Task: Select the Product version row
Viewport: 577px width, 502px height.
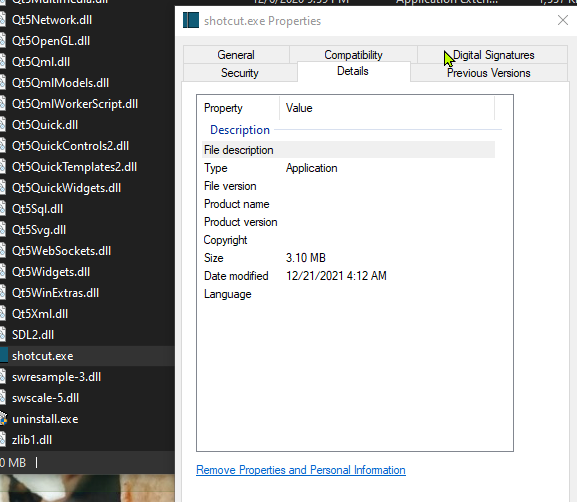Action: [348, 222]
